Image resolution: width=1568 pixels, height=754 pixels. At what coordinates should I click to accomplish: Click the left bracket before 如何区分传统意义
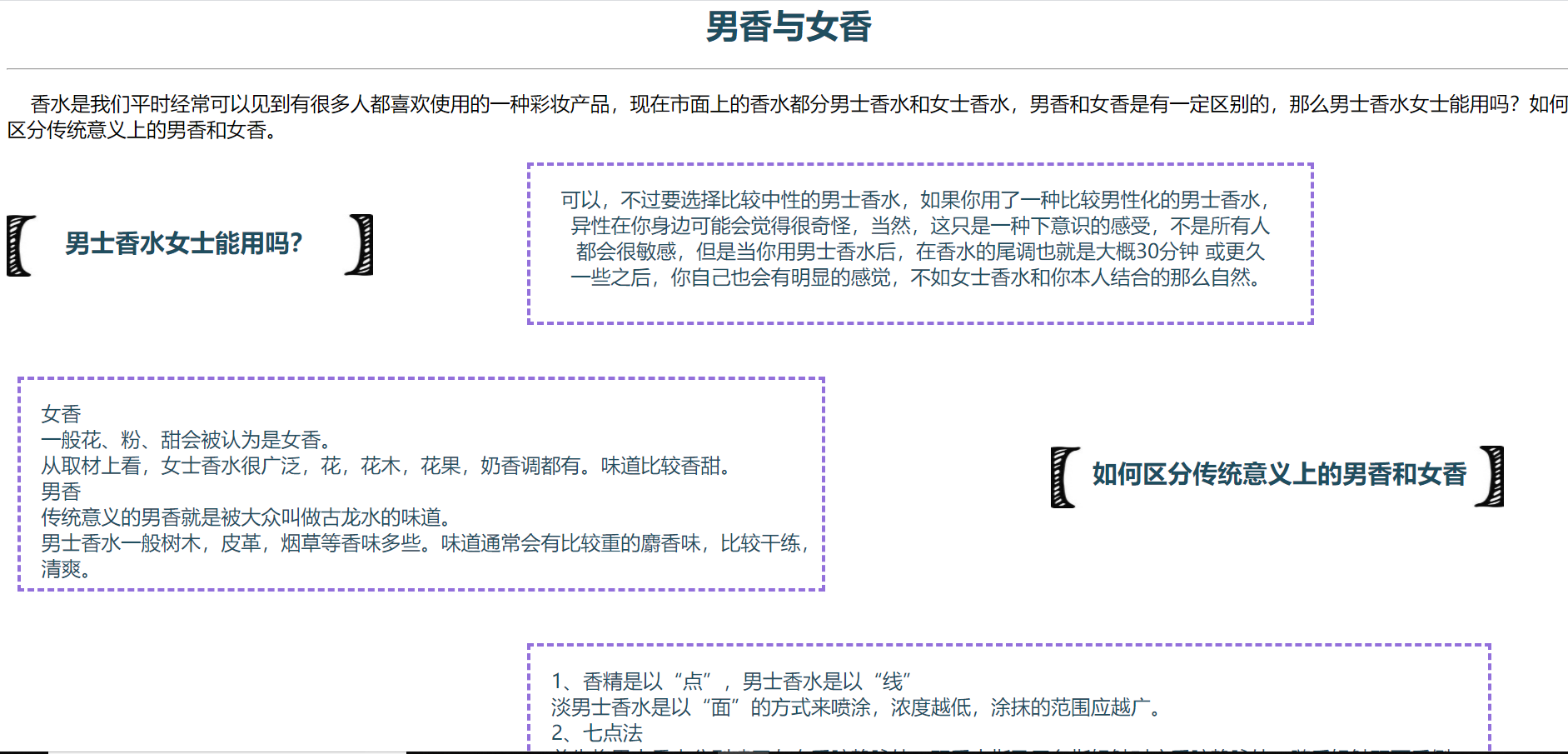coord(1065,477)
